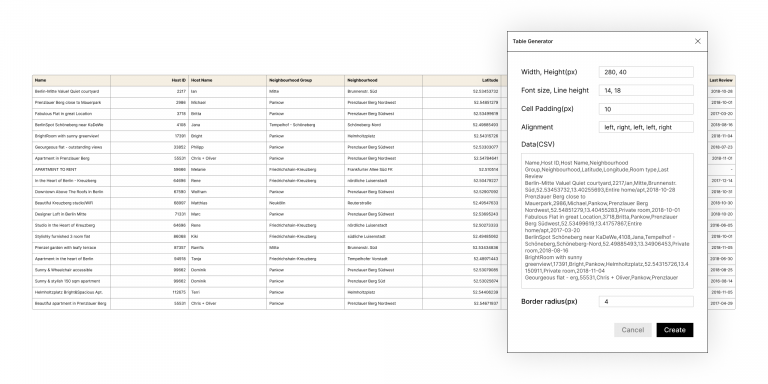Select the Host ID column header
Viewport: 768px width, 384px height.
pos(149,80)
